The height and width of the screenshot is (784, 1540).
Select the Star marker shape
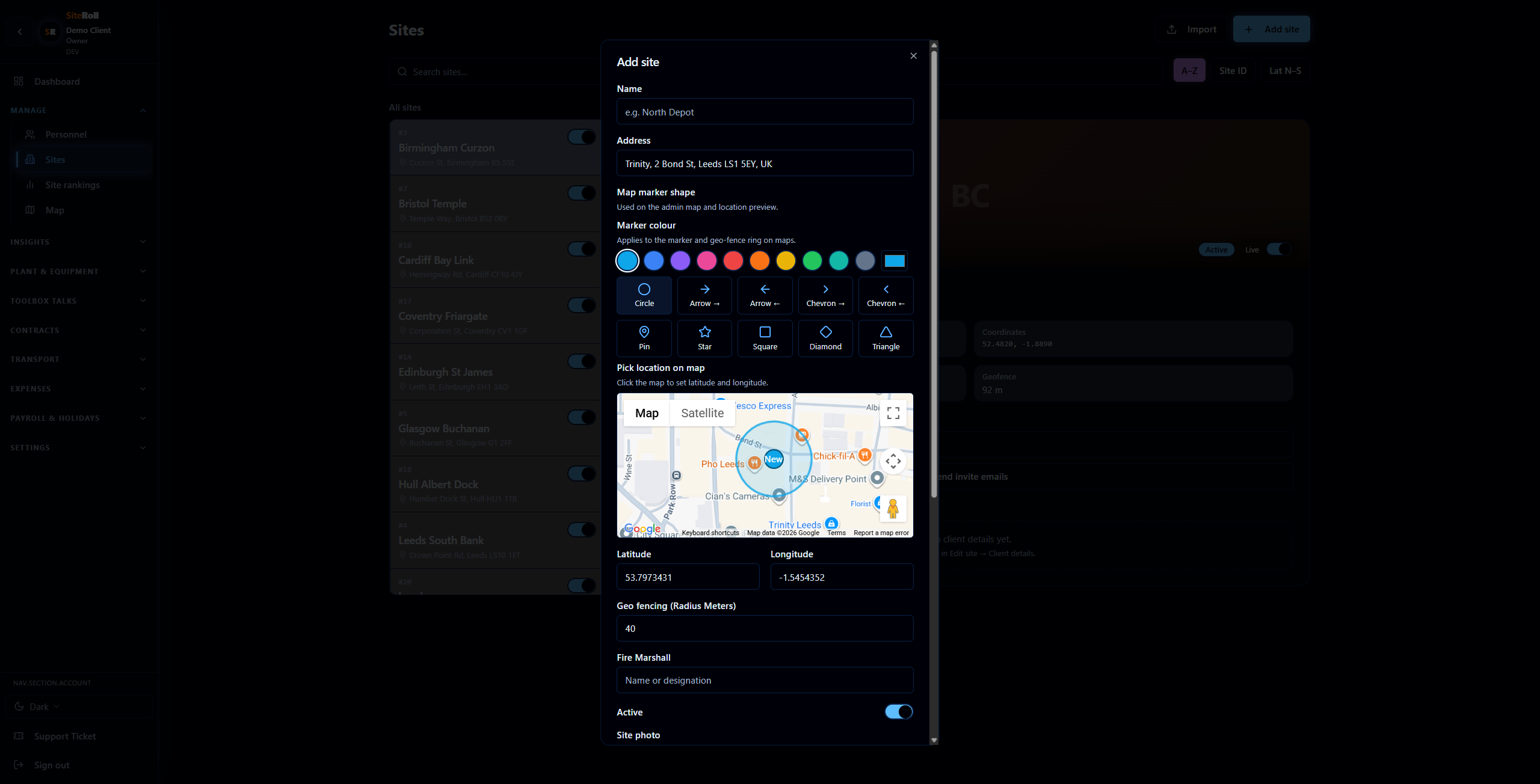704,338
